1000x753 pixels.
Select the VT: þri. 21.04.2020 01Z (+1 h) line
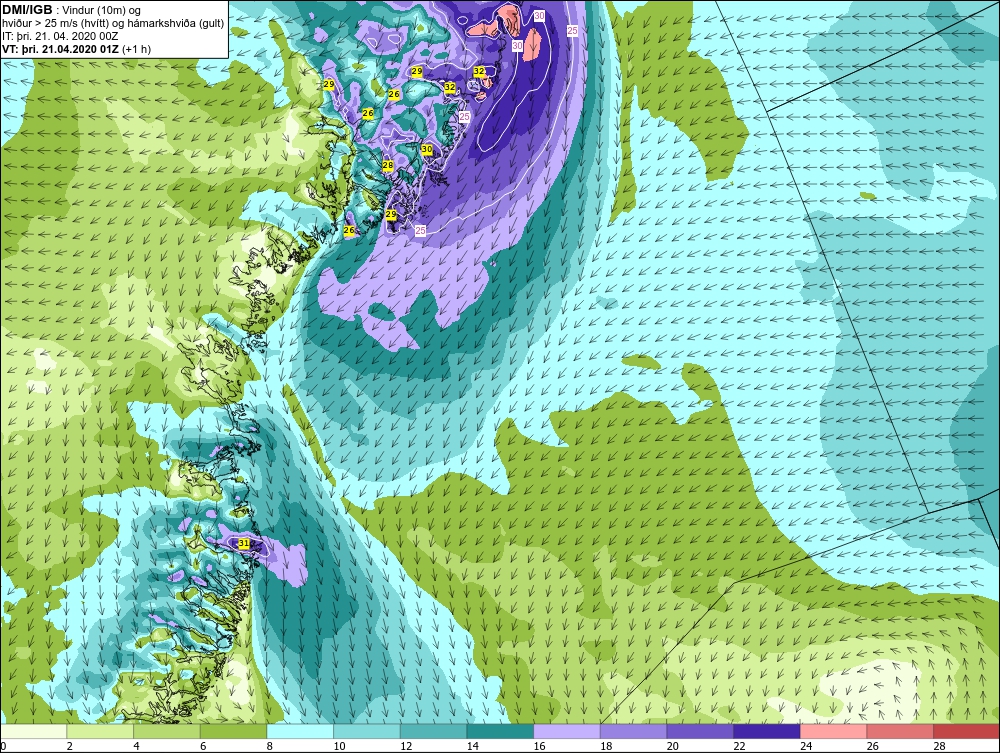77,49
